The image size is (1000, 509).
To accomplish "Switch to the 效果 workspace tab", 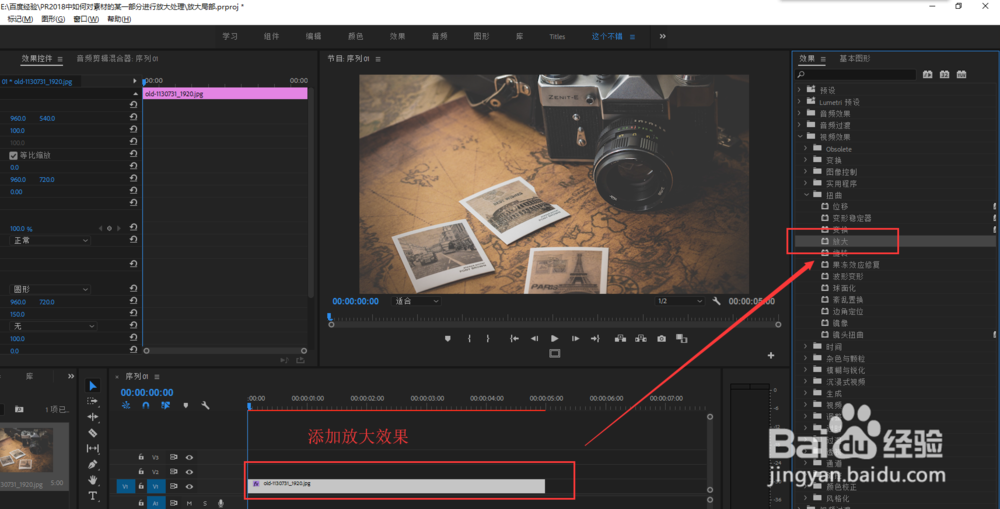I will (397, 36).
